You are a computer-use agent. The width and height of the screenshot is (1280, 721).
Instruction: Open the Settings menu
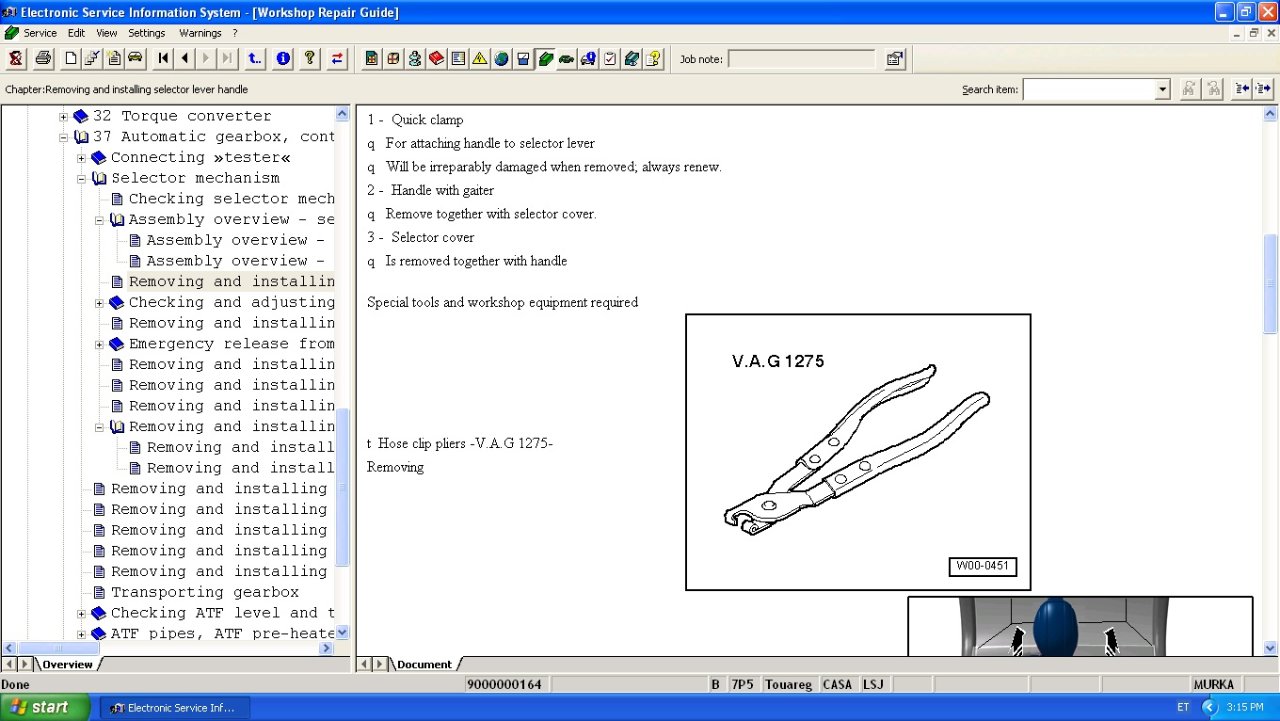[146, 33]
